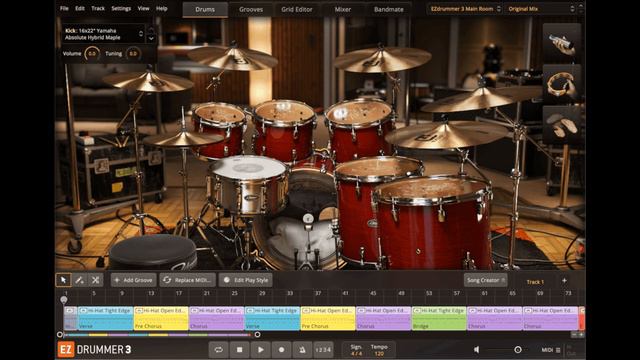Click the playhead marker at bar 1

point(64,300)
